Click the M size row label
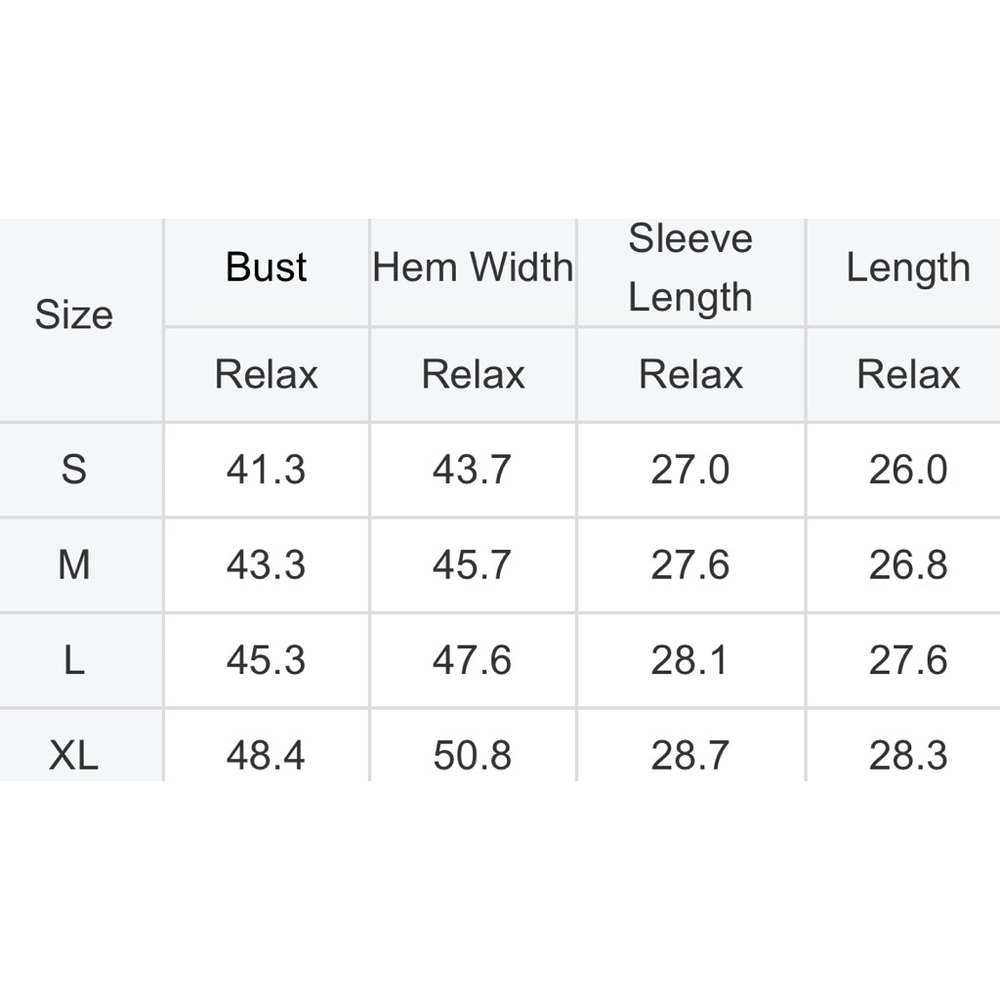Viewport: 1000px width, 1000px height. pos(74,564)
